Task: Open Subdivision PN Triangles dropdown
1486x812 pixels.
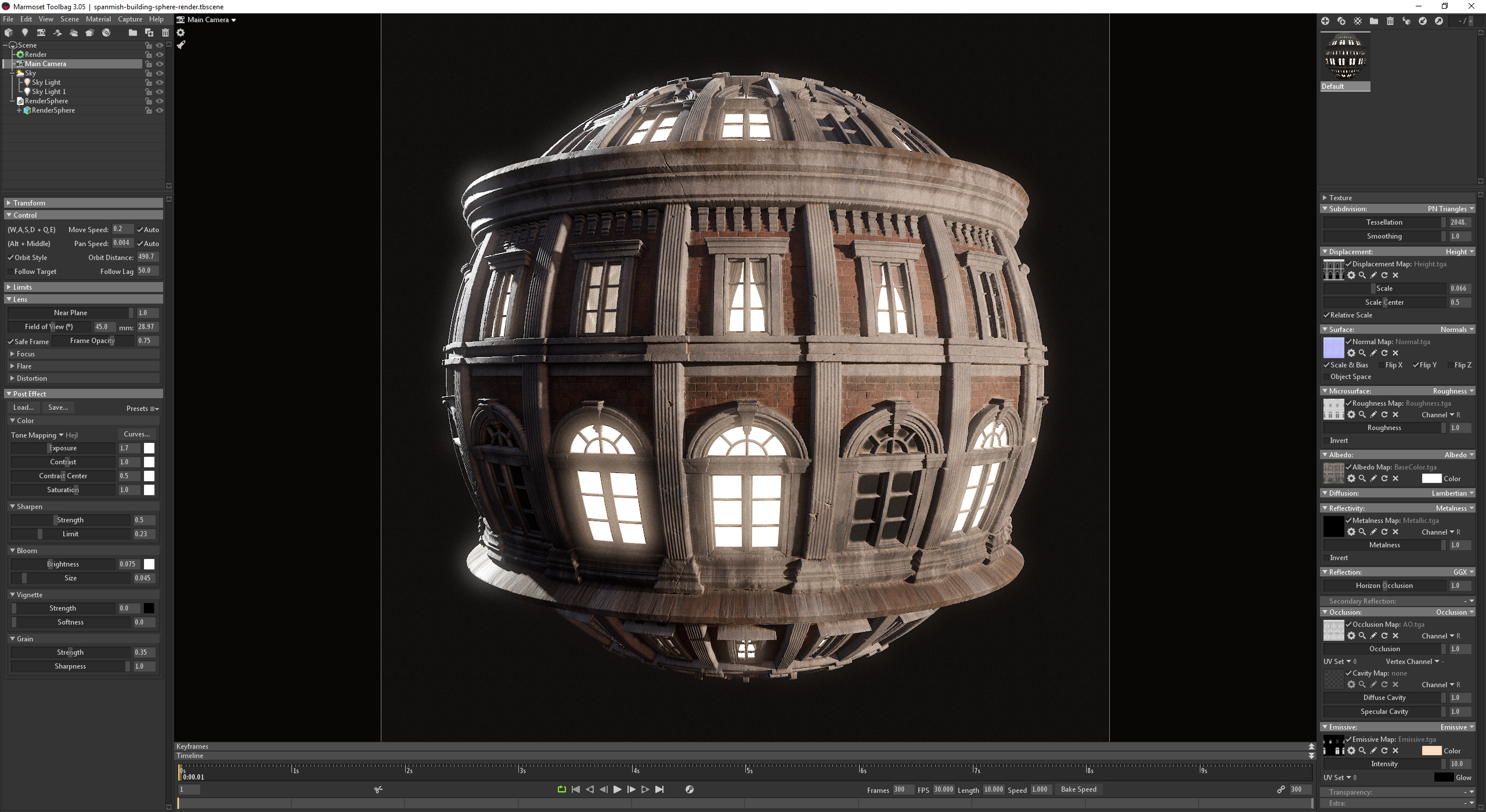Action: coord(1451,209)
